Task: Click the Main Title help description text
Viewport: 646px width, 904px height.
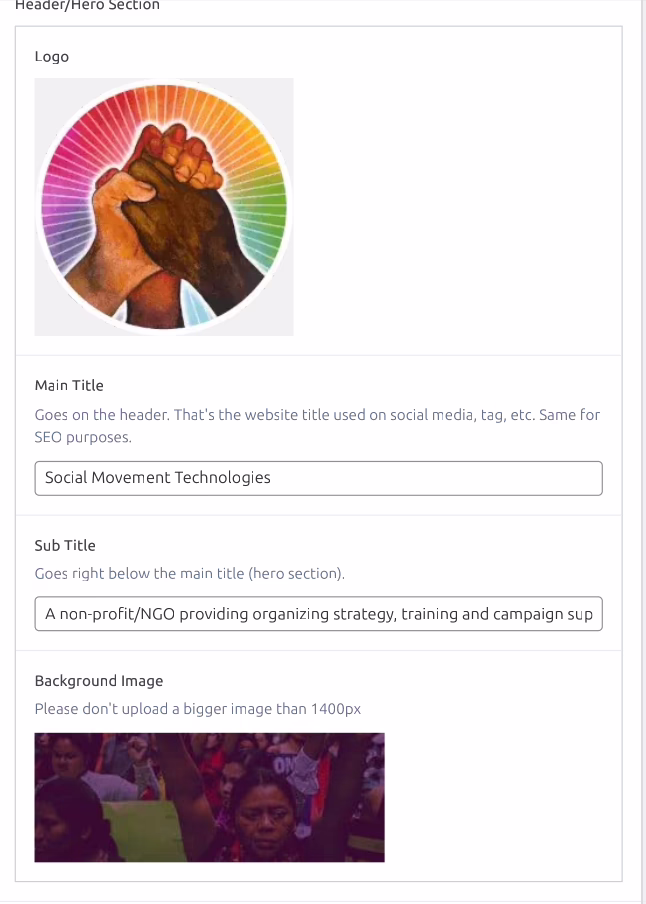Action: 317,414
